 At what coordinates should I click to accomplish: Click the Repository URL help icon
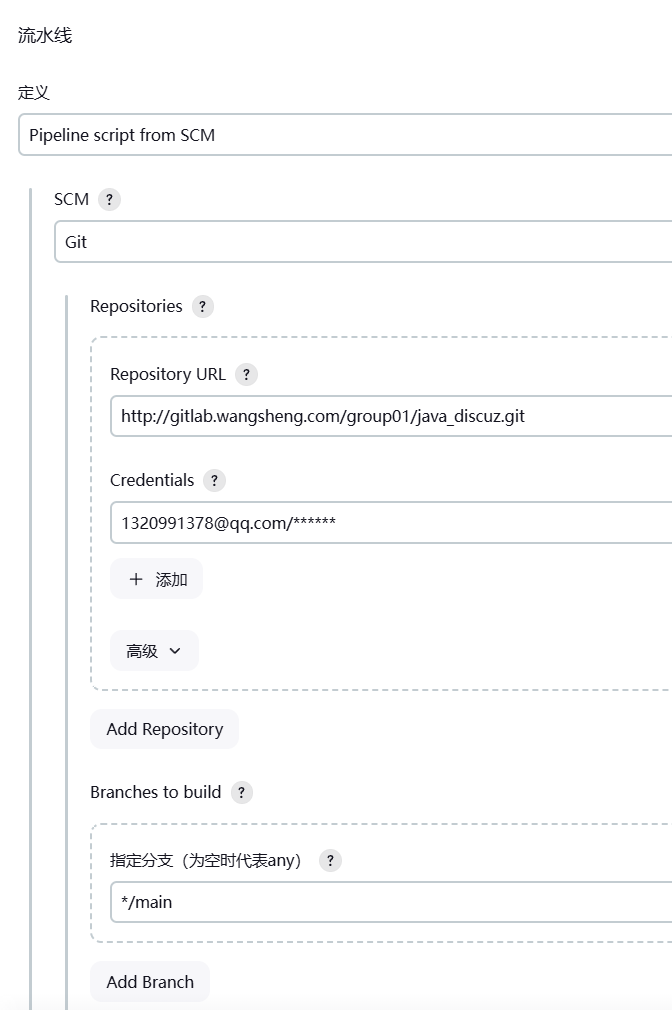click(246, 374)
